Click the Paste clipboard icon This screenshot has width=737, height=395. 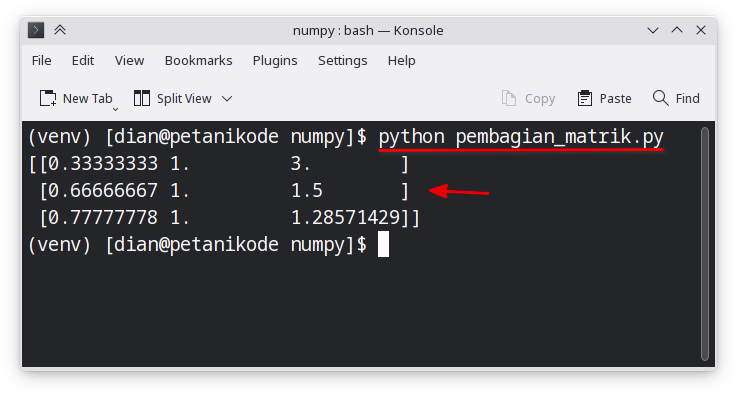click(x=585, y=98)
